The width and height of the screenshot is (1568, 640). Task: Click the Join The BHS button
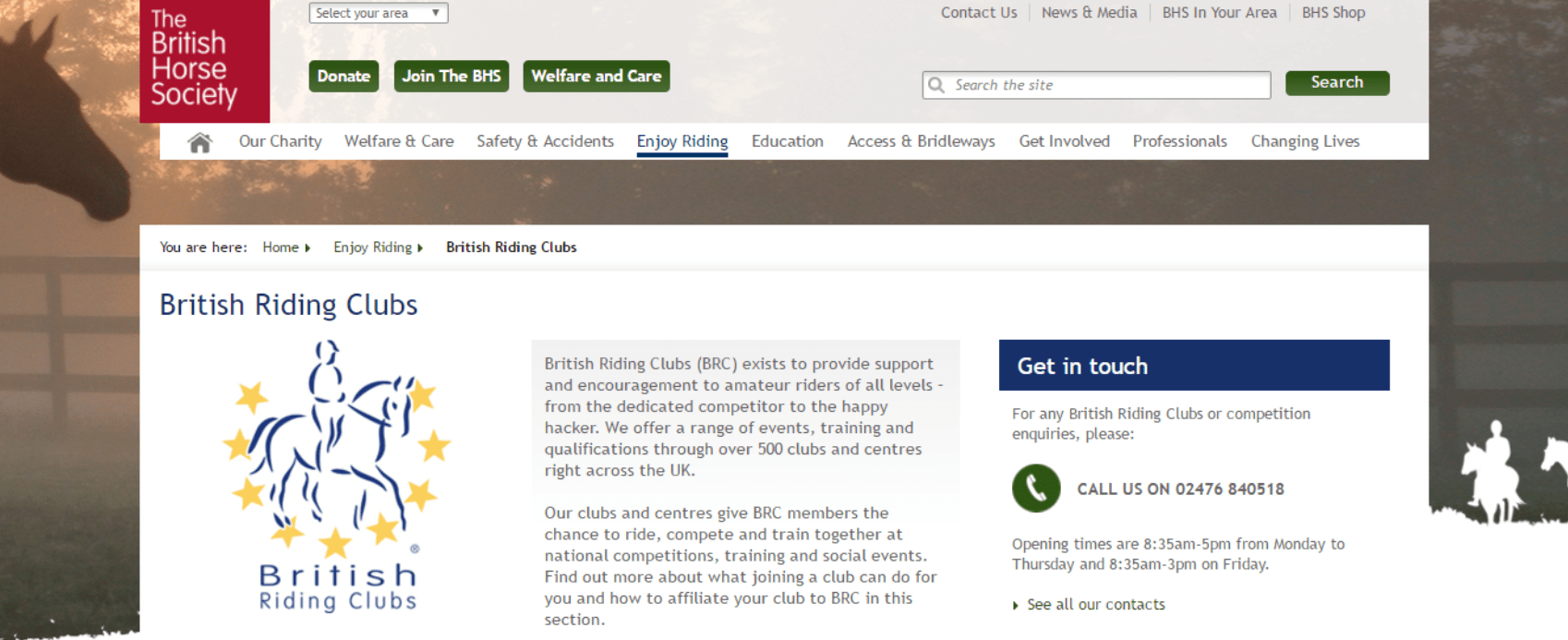click(x=452, y=76)
